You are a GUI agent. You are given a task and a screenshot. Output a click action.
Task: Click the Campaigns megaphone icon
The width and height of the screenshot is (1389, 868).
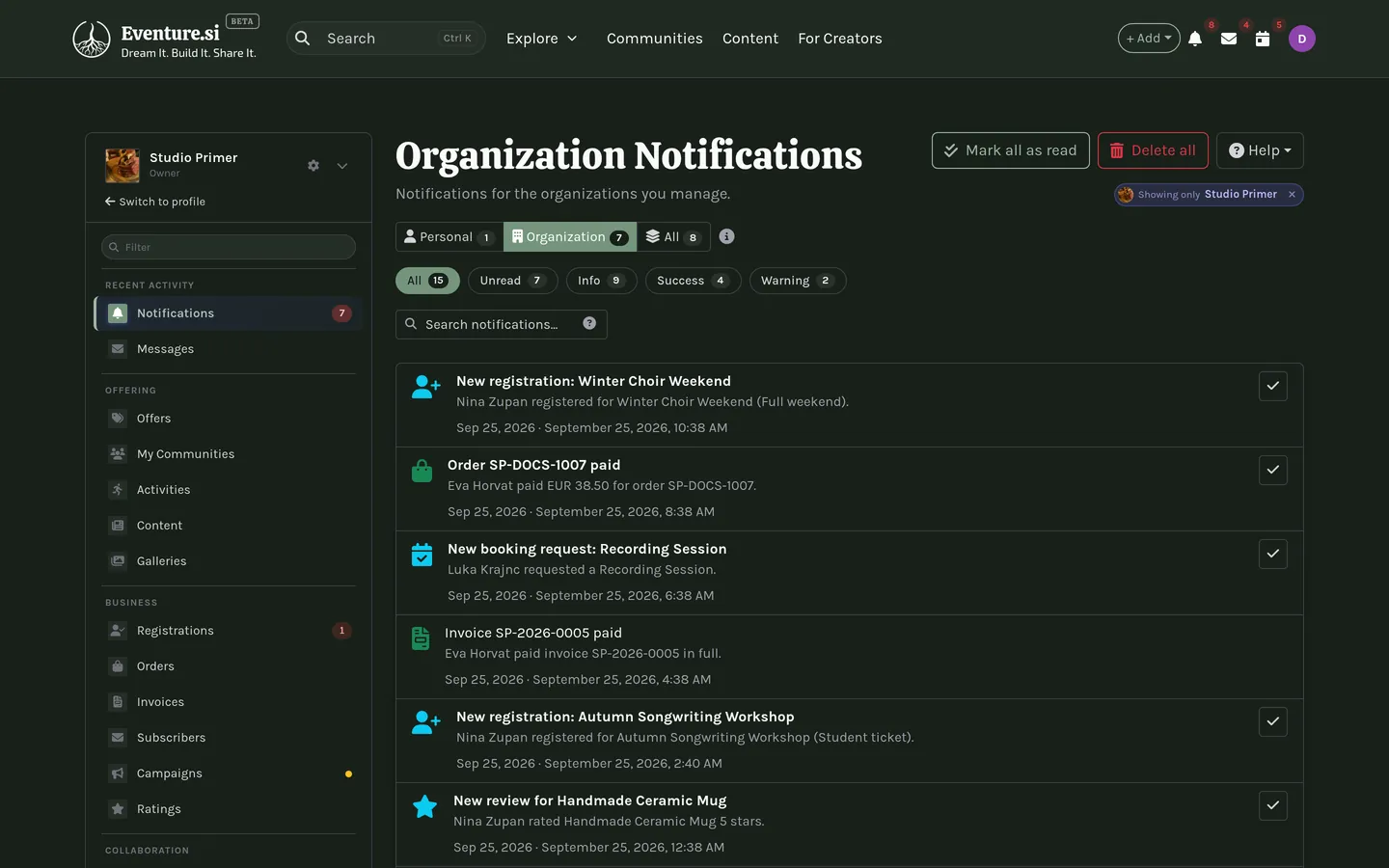[x=118, y=773]
